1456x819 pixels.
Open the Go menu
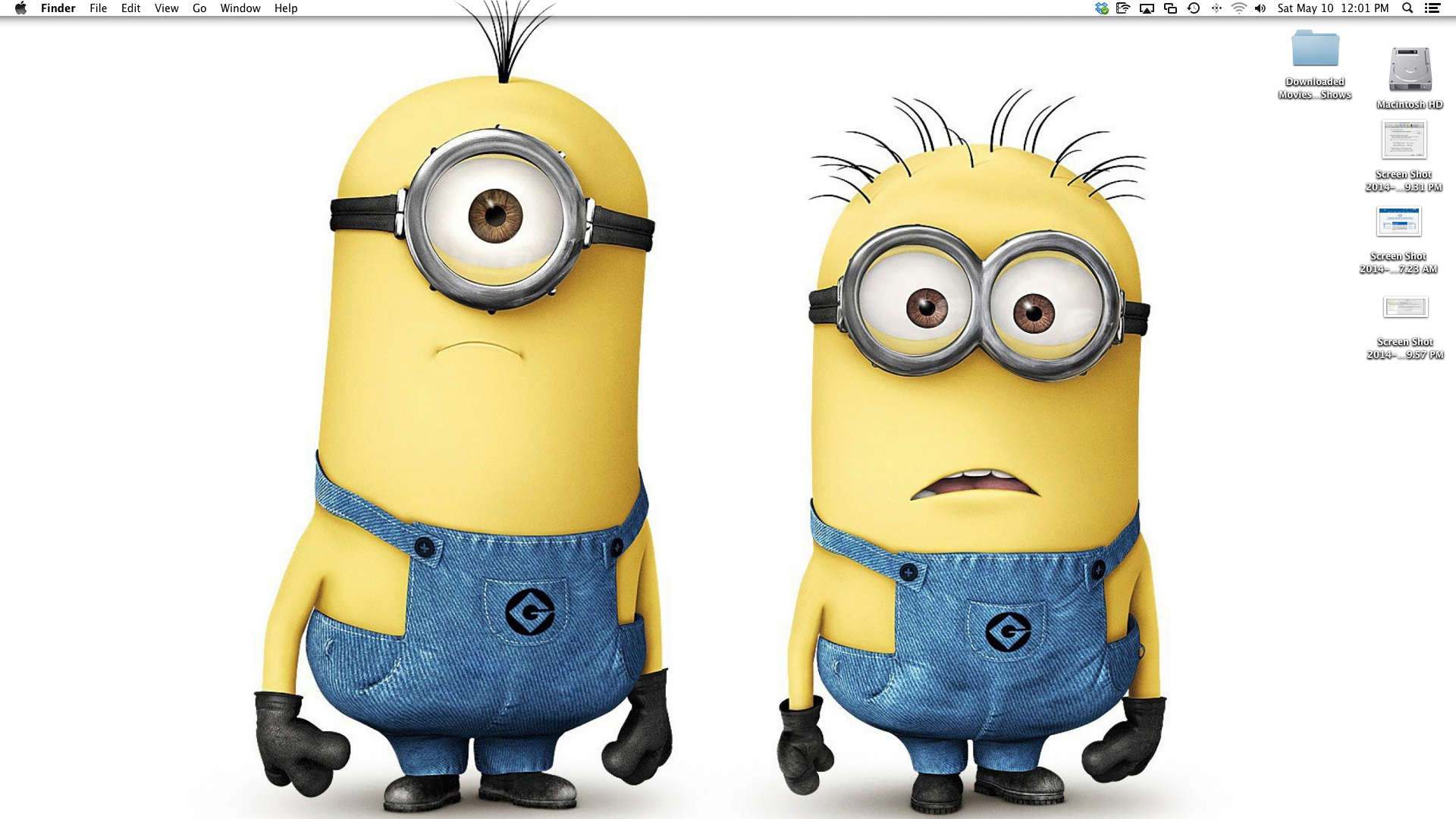click(x=199, y=8)
